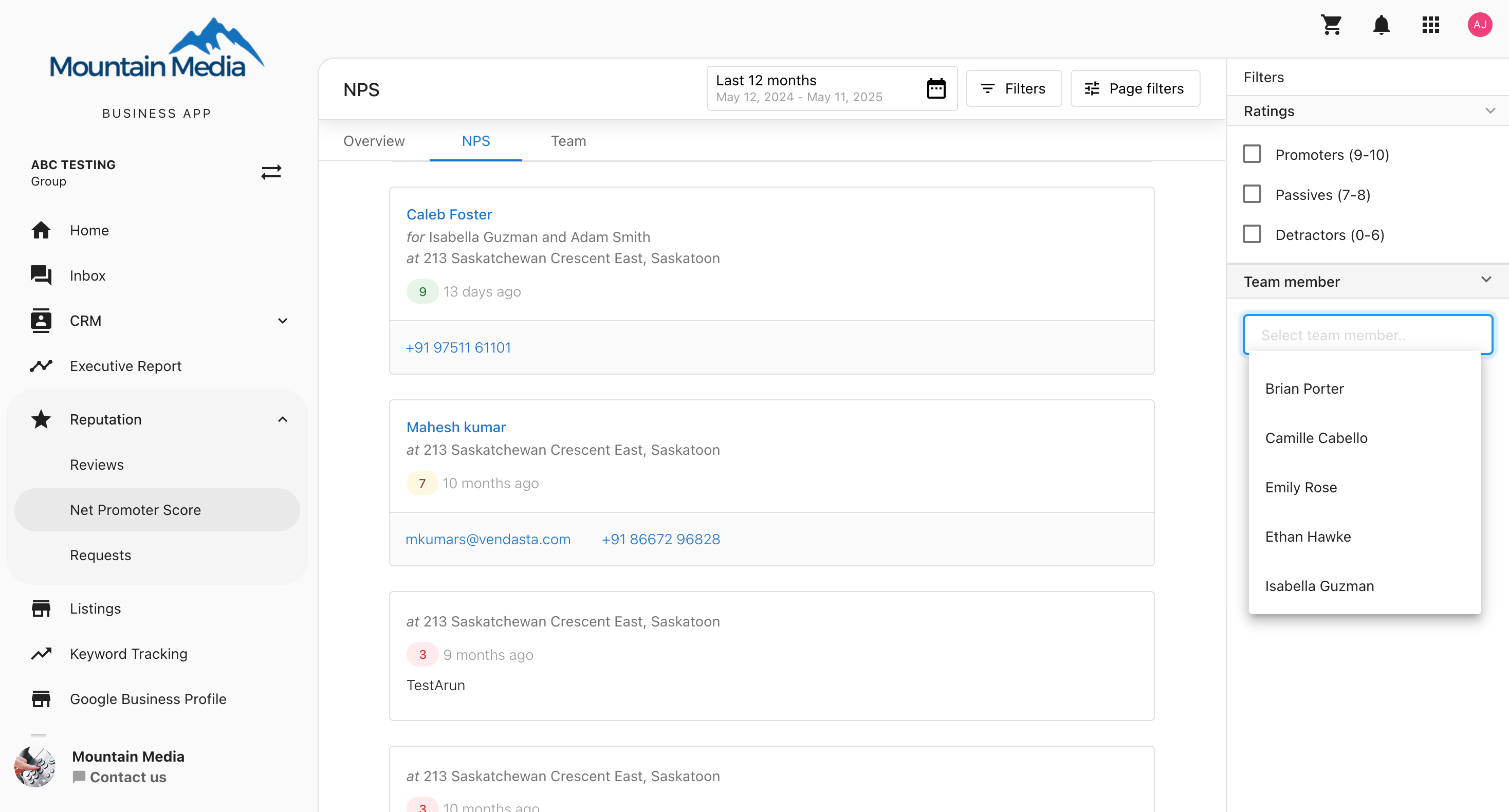Select Brian Porter from team member list
The width and height of the screenshot is (1509, 812).
tap(1364, 389)
